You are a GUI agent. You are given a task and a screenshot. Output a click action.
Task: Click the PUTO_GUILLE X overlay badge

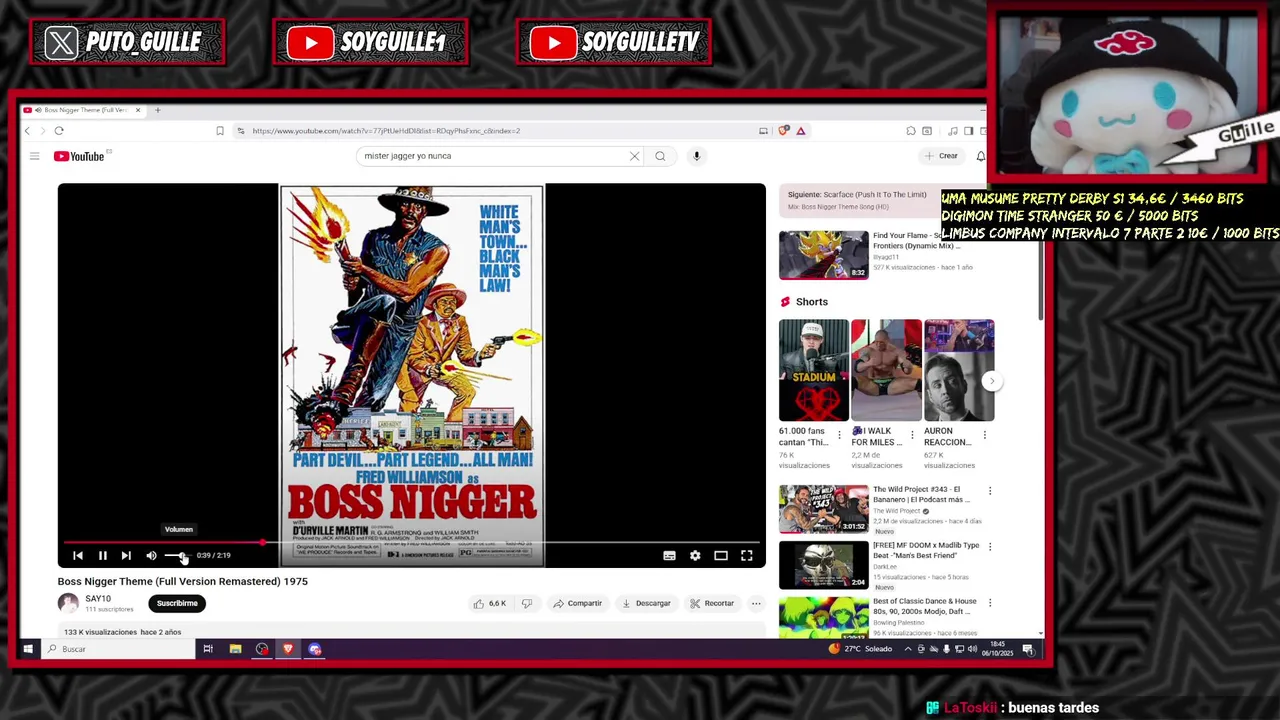(127, 42)
